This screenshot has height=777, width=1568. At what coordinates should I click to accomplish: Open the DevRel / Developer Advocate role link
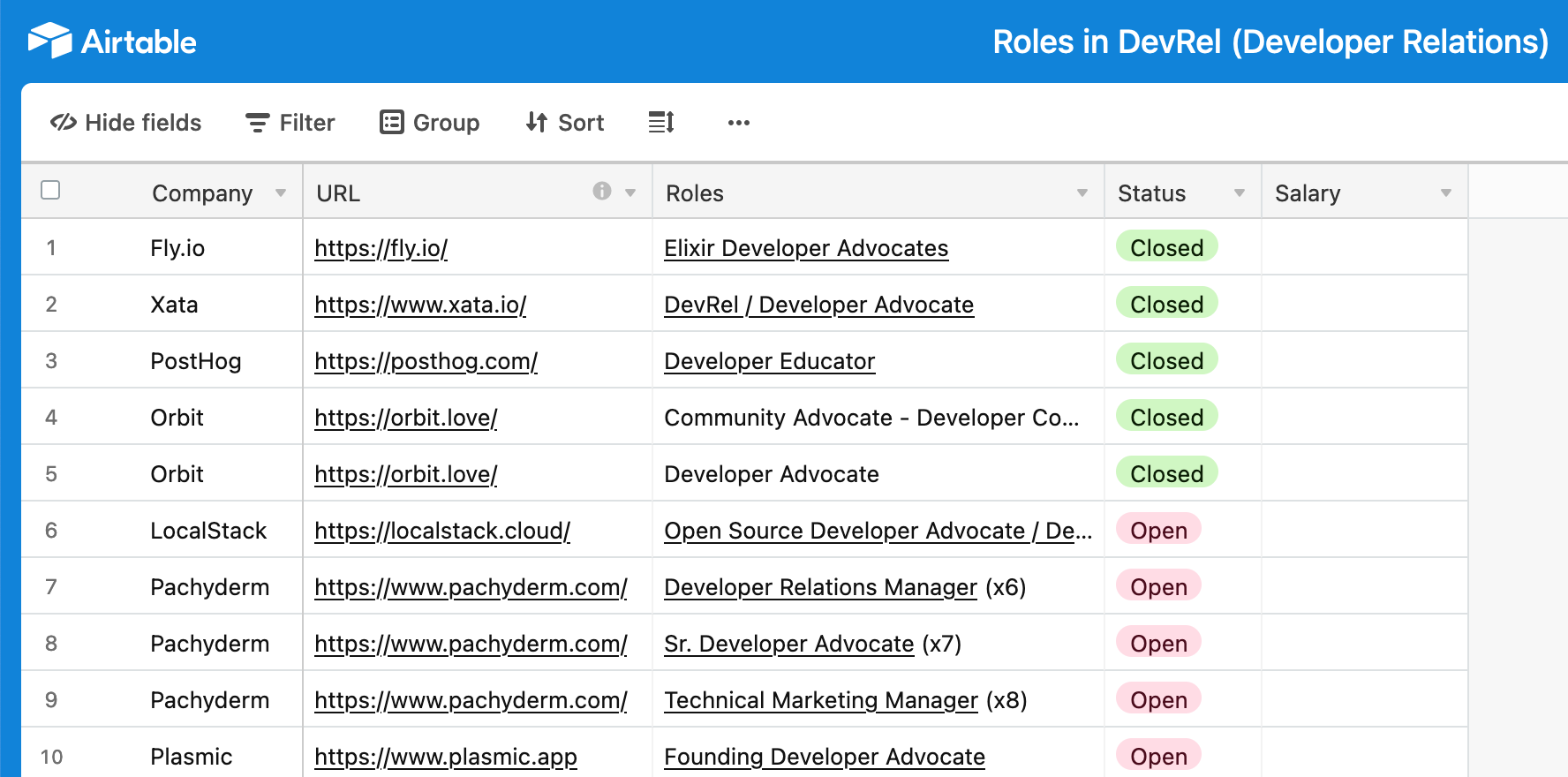819,305
